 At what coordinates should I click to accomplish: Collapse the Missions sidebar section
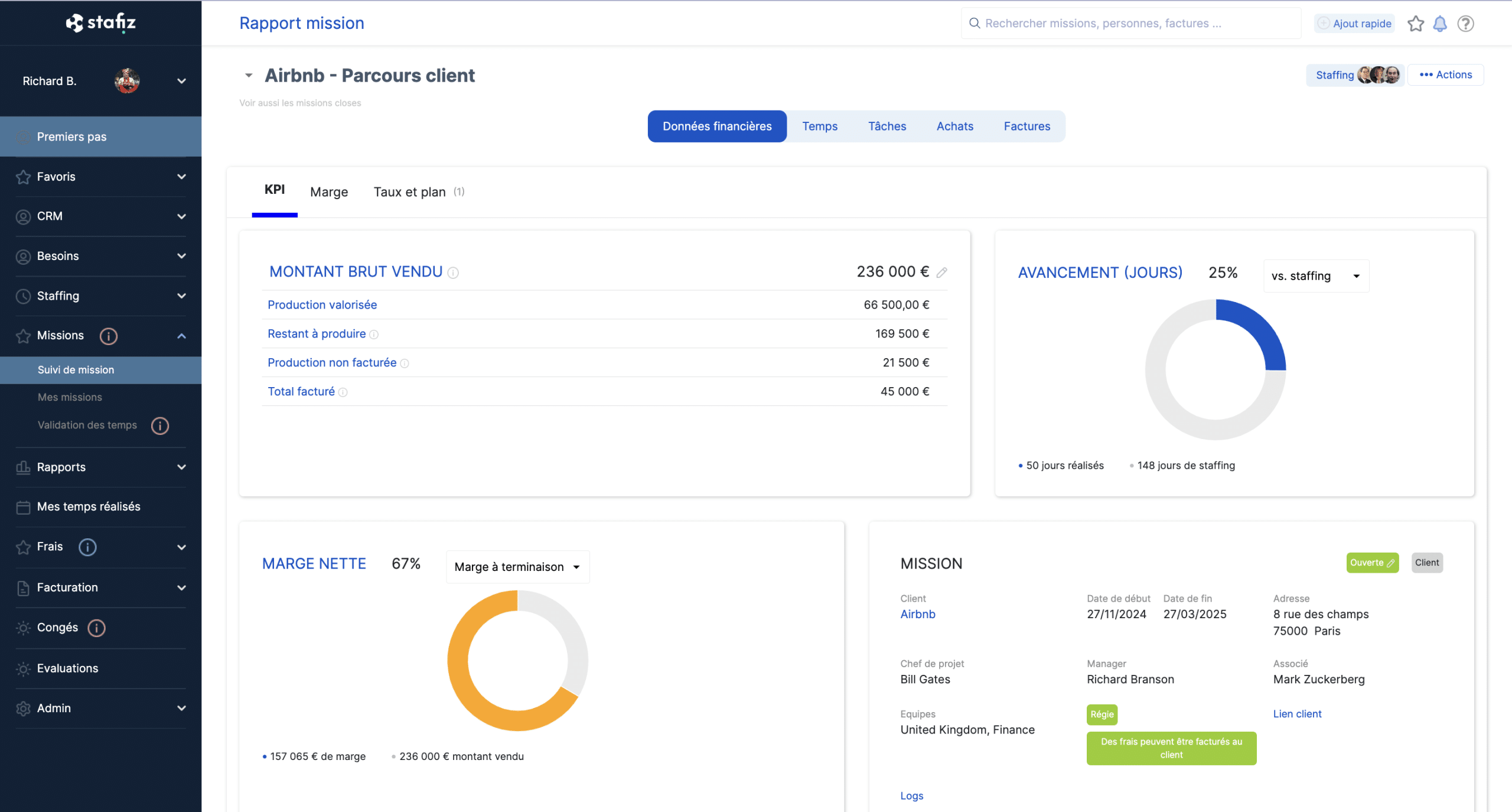coord(181,336)
